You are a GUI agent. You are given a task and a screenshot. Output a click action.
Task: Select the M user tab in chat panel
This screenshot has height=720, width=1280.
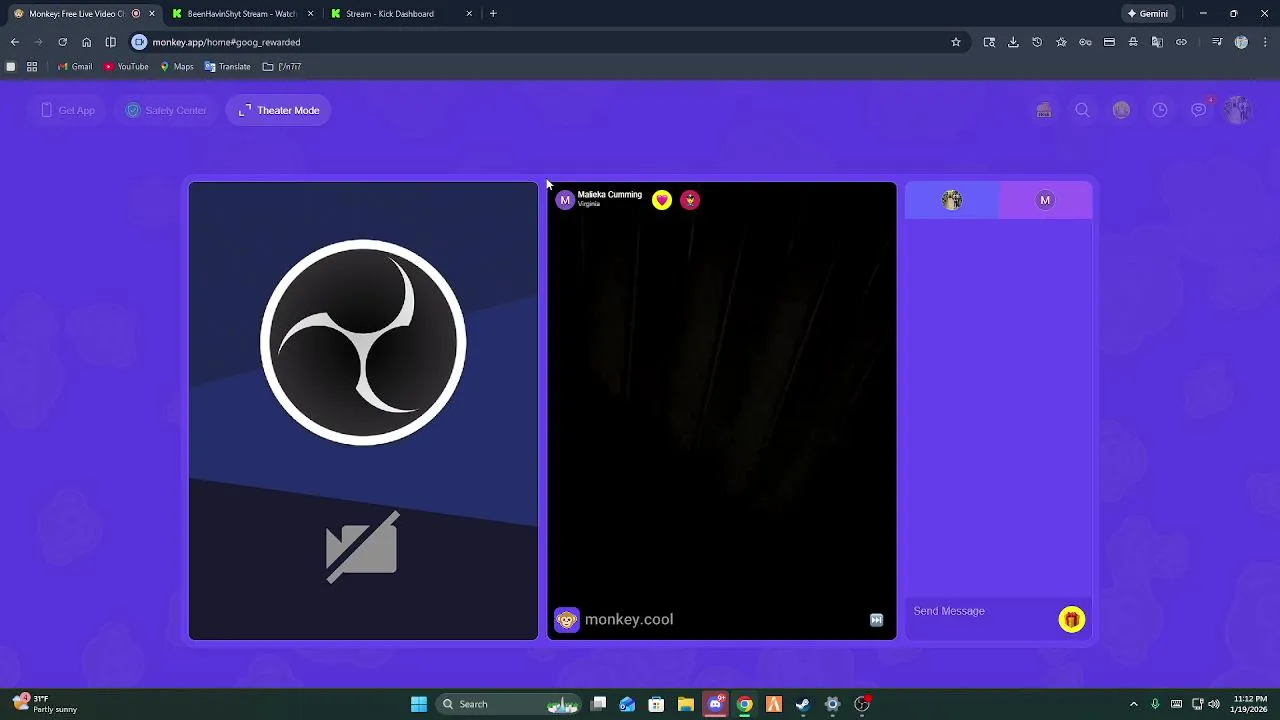(x=1045, y=200)
